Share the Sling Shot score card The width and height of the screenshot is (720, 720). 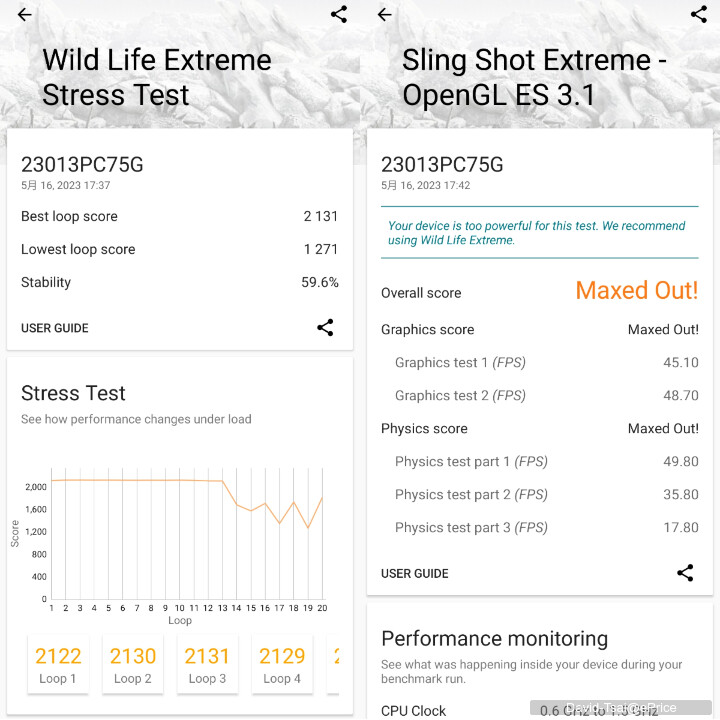685,573
